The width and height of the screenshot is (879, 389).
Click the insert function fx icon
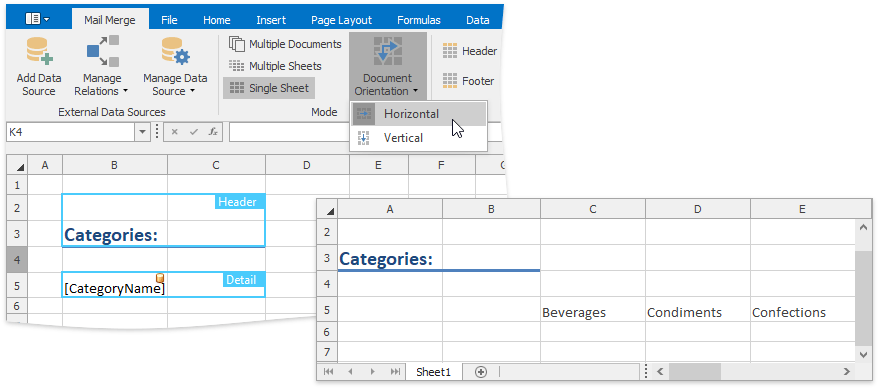[x=212, y=132]
